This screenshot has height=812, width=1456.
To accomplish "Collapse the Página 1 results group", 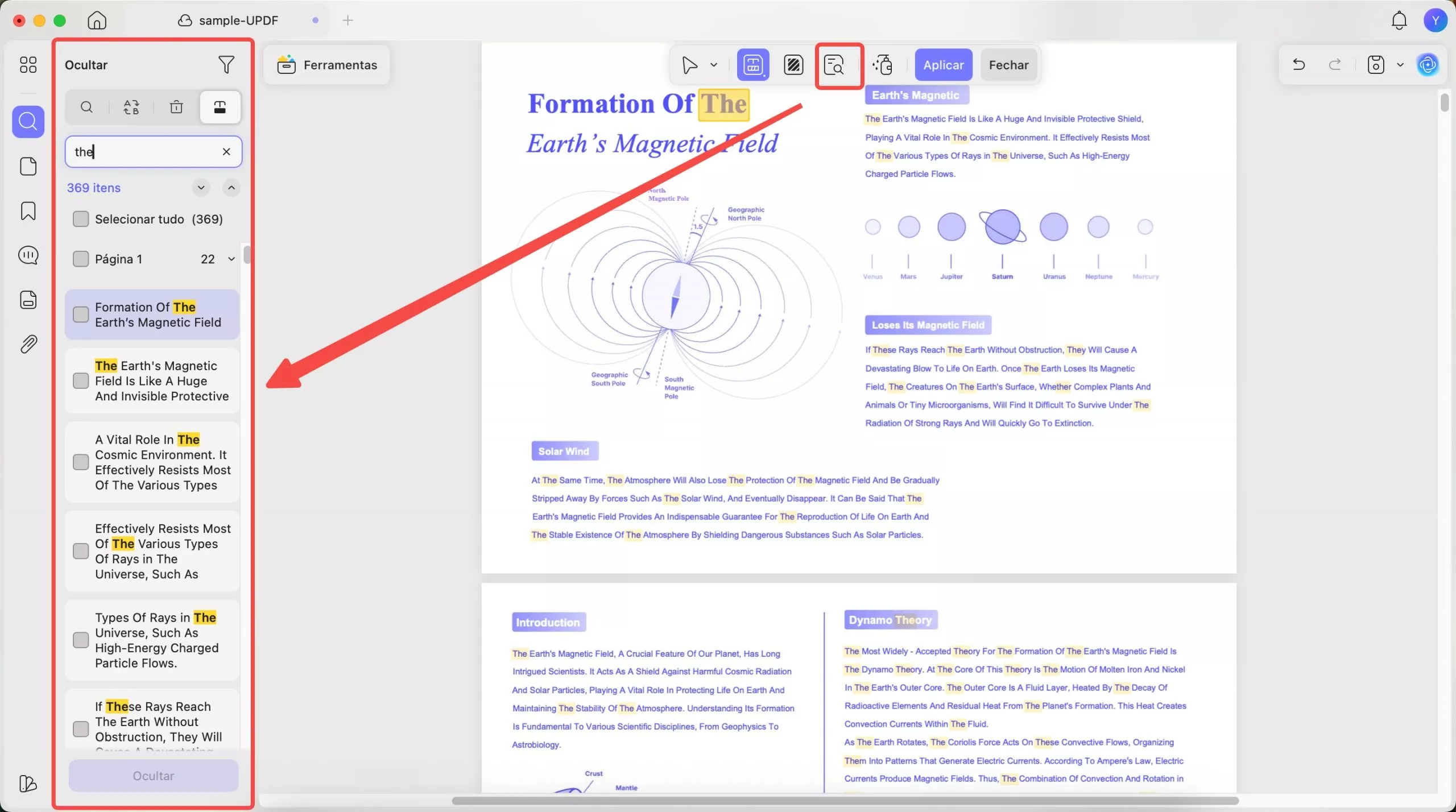I will click(231, 259).
